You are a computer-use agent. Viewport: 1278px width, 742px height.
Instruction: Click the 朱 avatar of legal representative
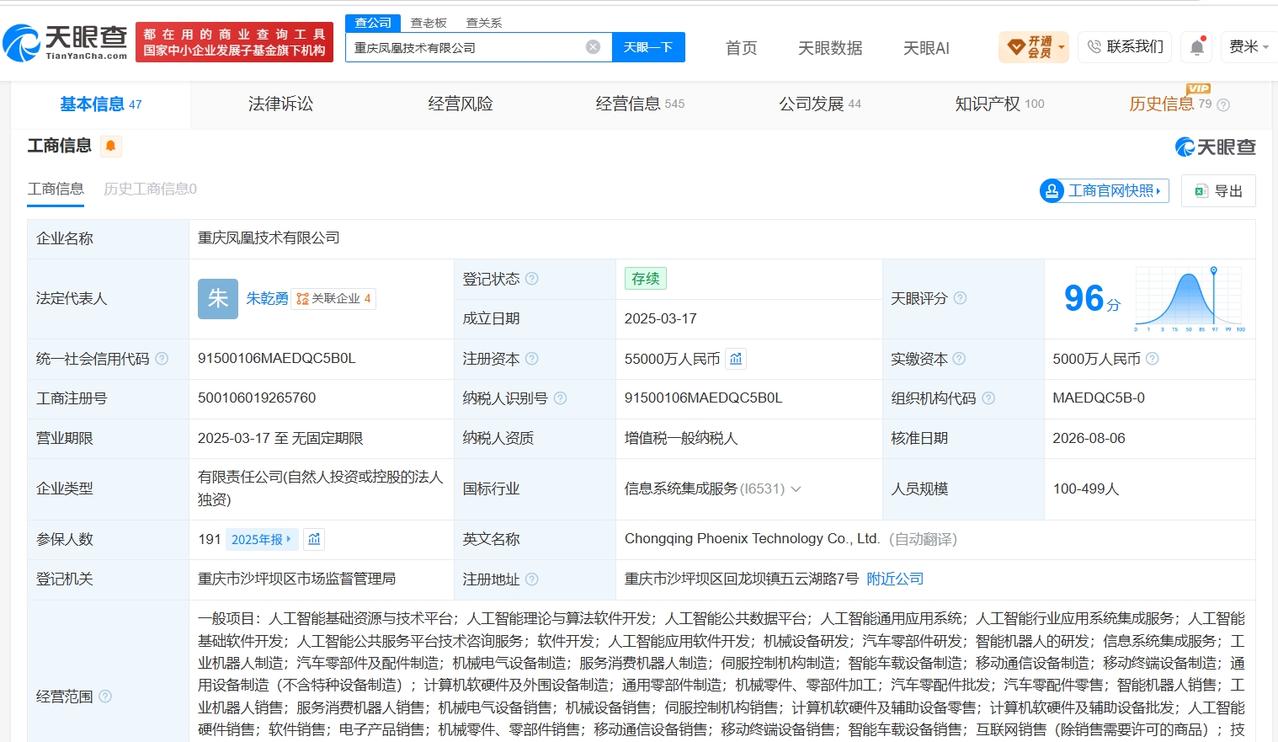pyautogui.click(x=218, y=298)
